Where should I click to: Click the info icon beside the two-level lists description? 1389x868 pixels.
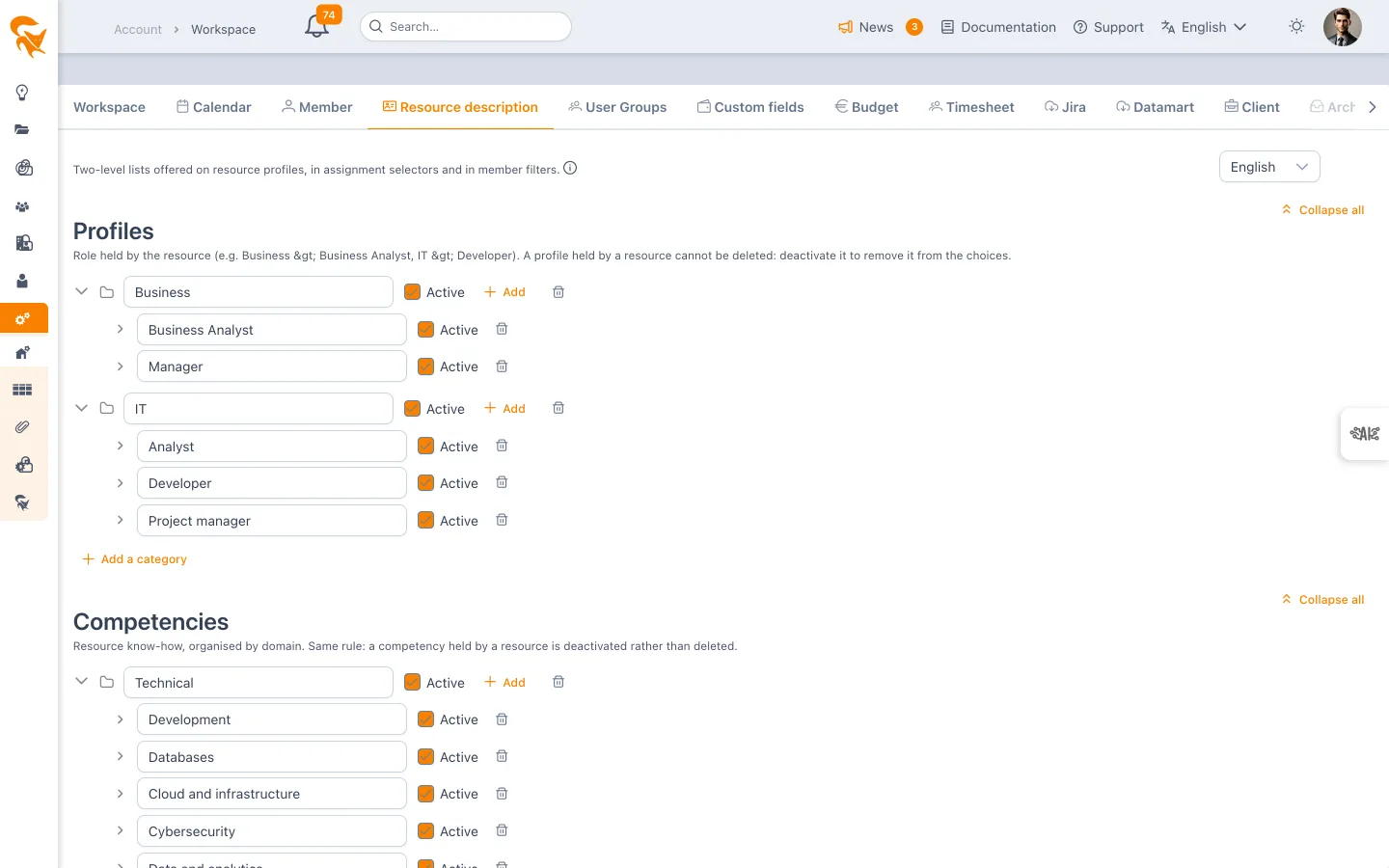pos(570,168)
